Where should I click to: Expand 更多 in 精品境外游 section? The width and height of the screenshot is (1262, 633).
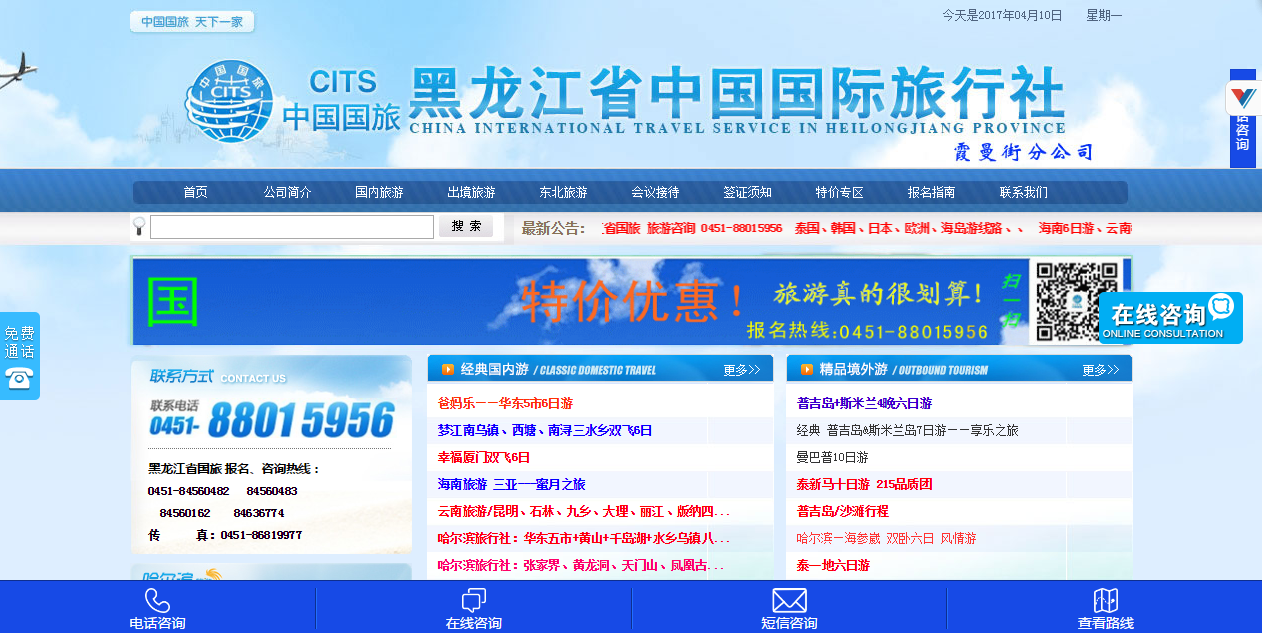[1100, 370]
